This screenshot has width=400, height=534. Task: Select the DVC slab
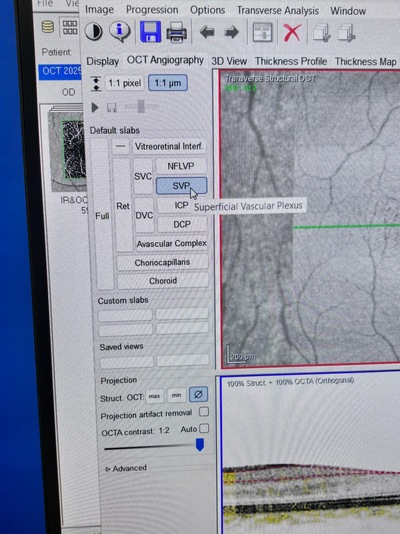(144, 215)
